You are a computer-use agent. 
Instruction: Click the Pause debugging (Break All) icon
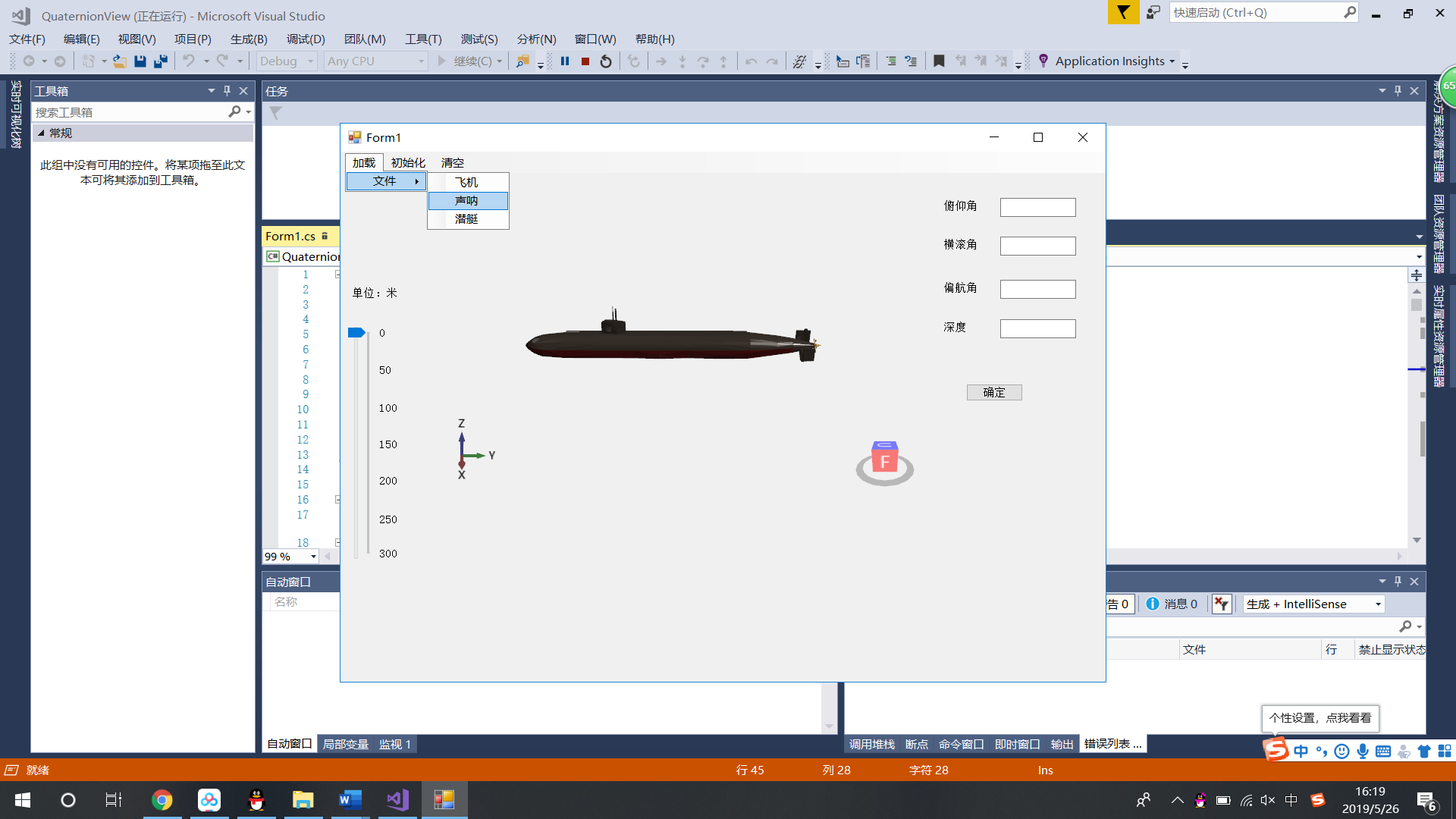[x=565, y=61]
